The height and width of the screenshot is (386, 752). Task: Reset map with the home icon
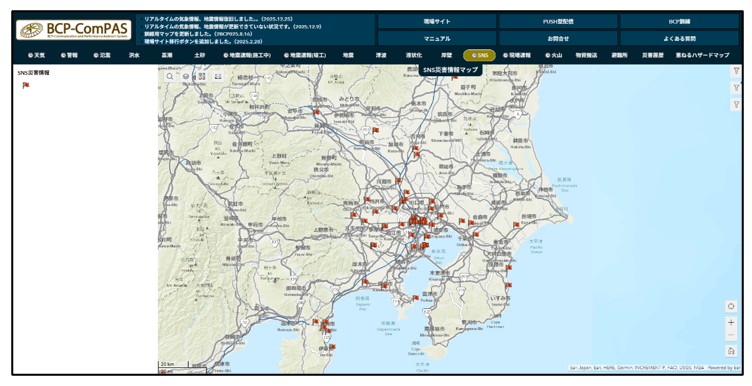(731, 351)
